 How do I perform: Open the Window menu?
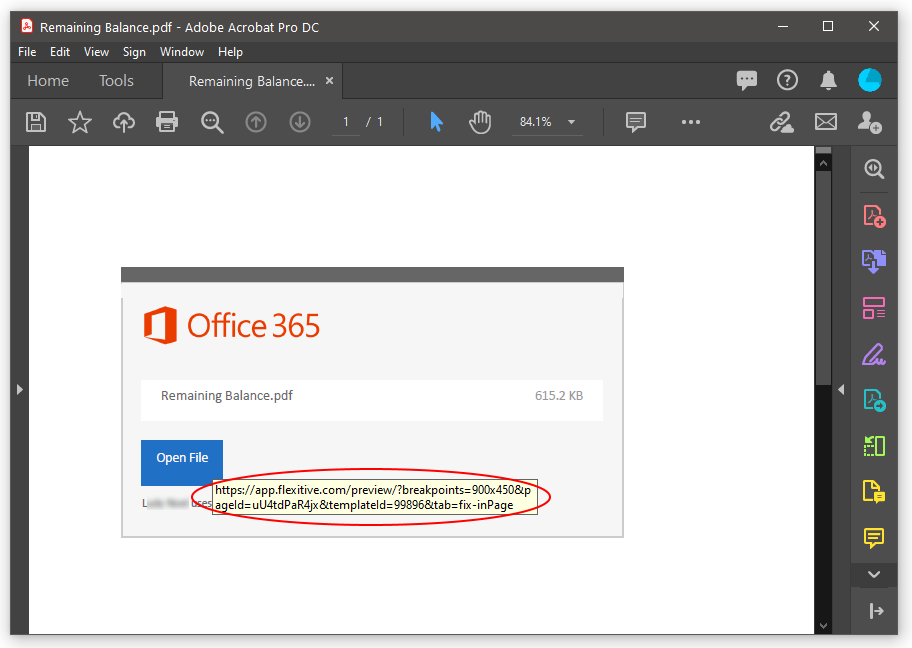pos(182,52)
